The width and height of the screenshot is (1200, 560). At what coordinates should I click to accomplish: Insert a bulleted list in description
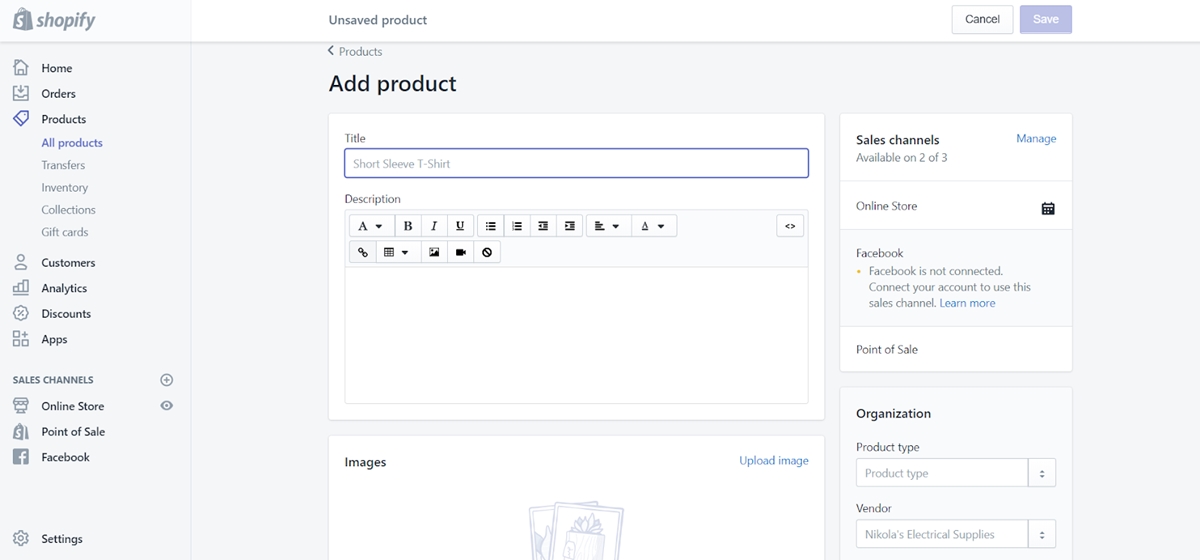(x=490, y=226)
